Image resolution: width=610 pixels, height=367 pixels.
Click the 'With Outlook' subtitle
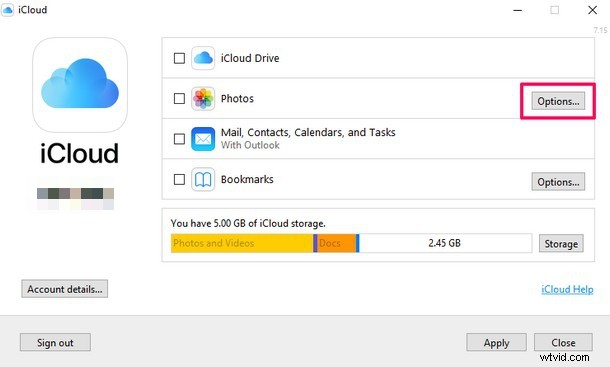pos(250,145)
